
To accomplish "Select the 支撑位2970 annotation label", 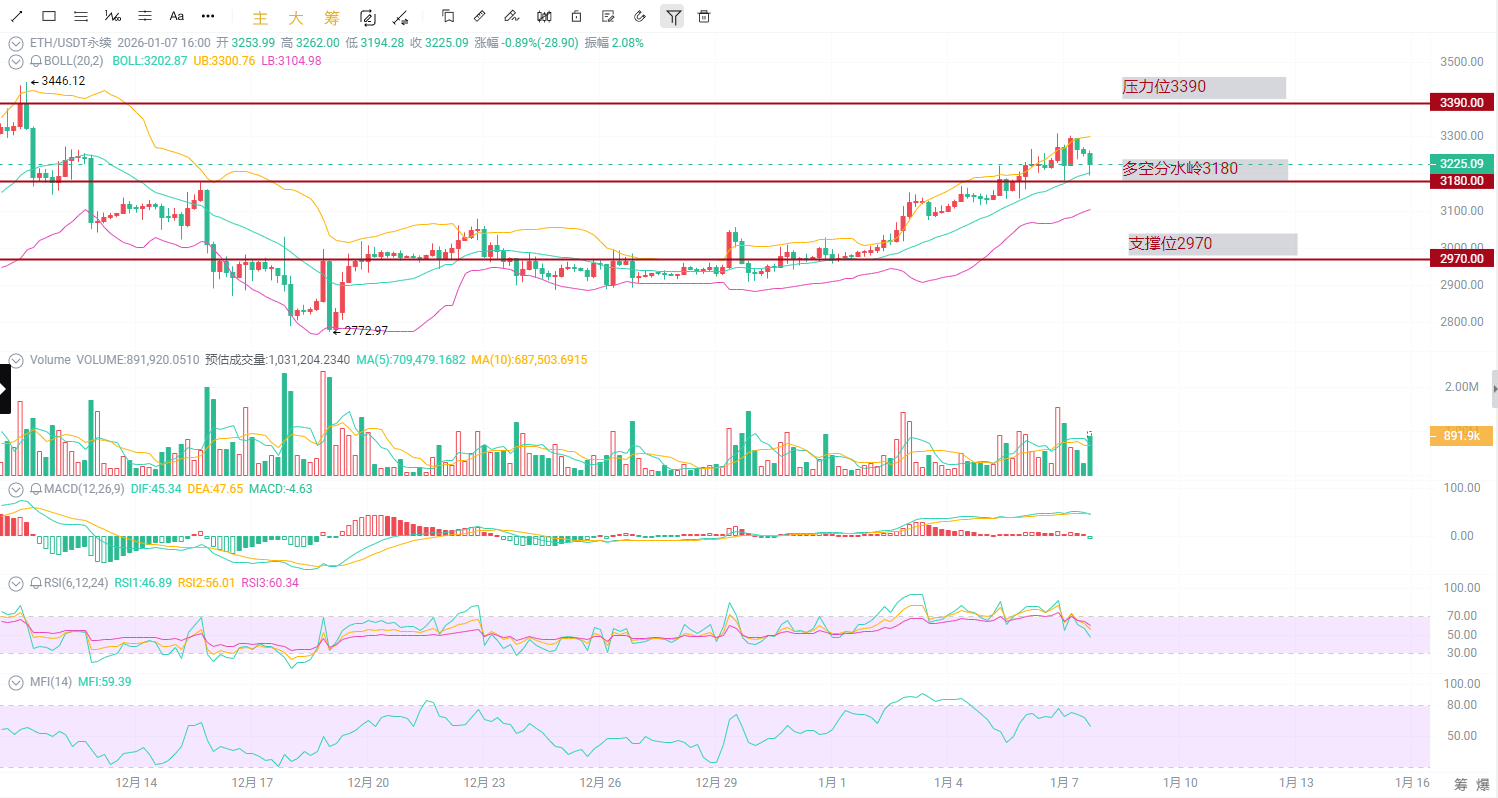I will 1212,243.
